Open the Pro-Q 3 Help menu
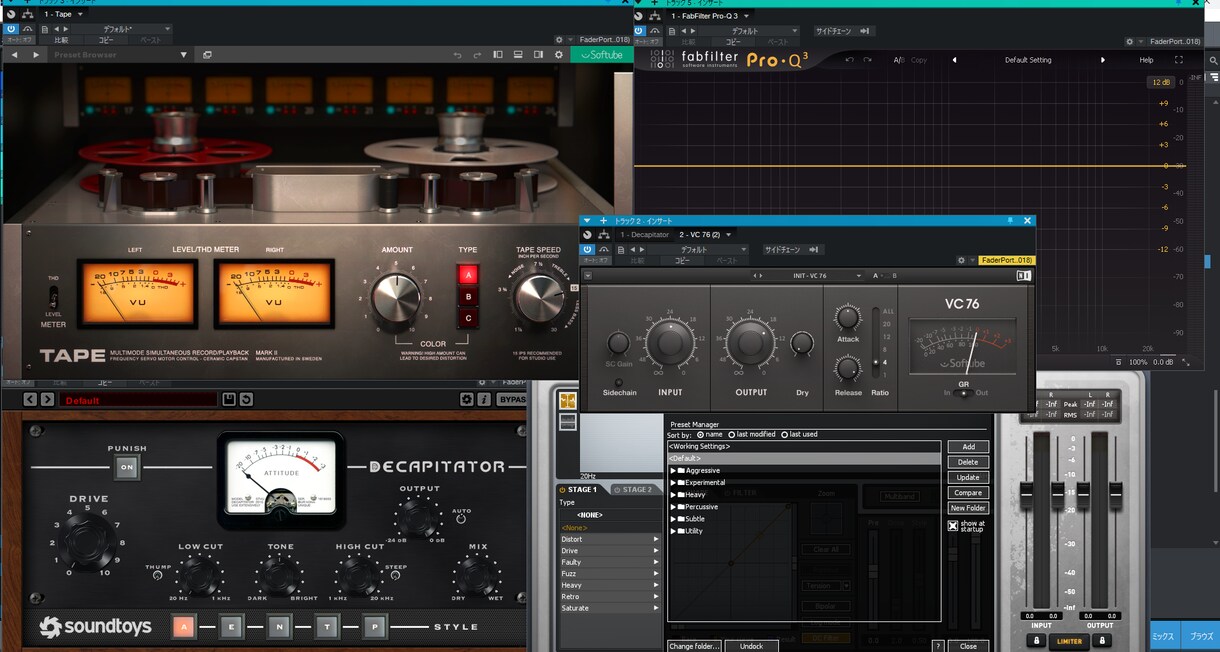Viewport: 1220px width, 652px height. pyautogui.click(x=1146, y=60)
